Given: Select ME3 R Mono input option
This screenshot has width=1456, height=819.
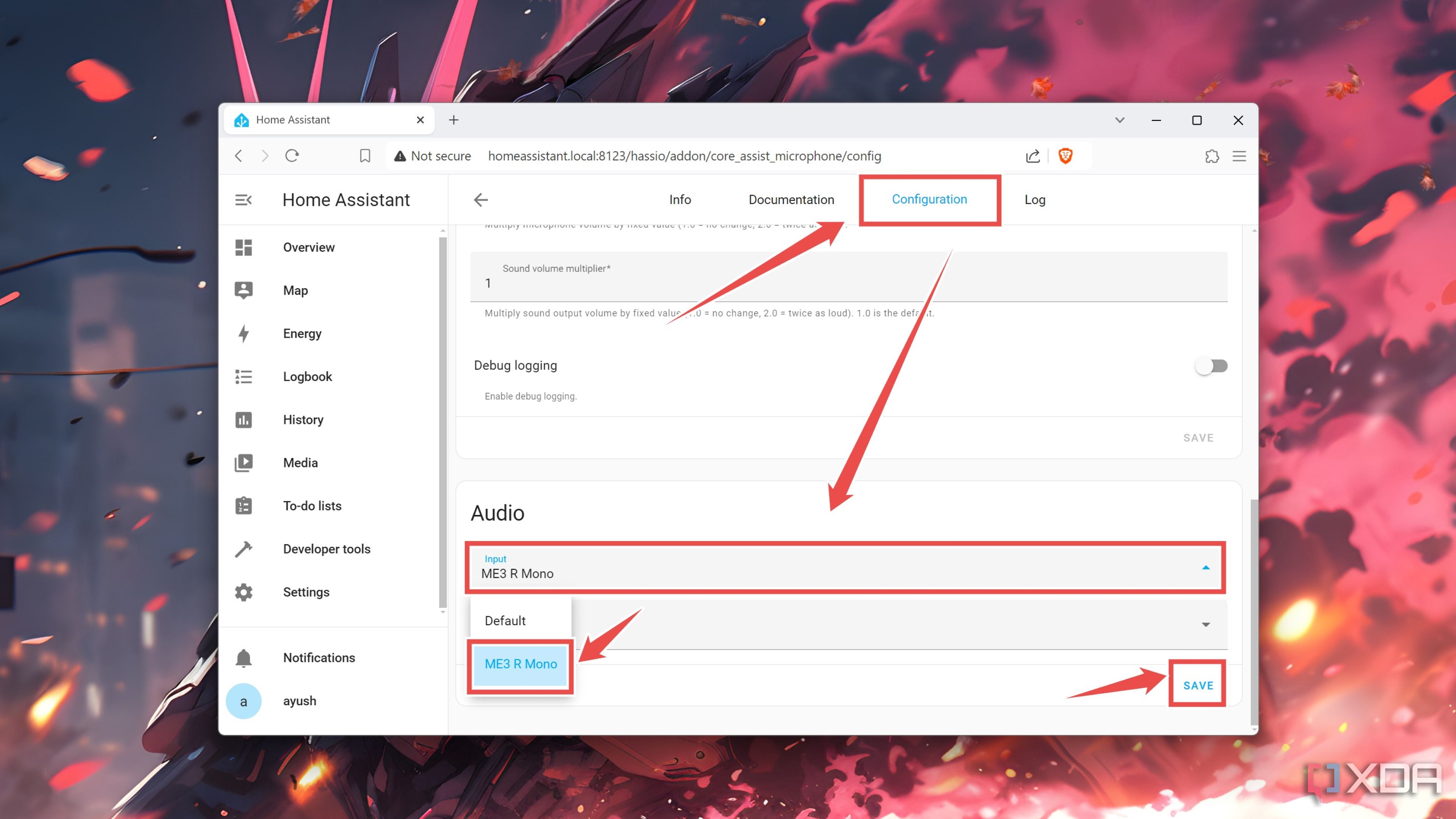Looking at the screenshot, I should pos(521,664).
